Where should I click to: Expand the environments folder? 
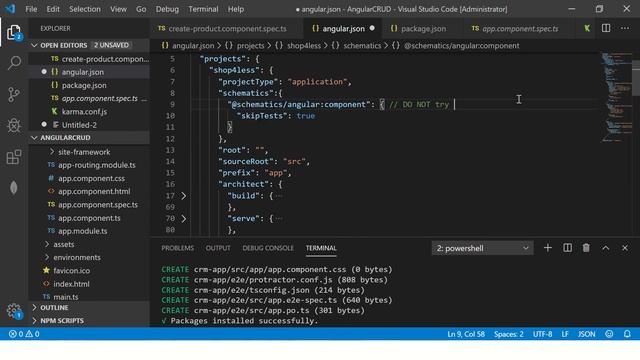(x=47, y=257)
